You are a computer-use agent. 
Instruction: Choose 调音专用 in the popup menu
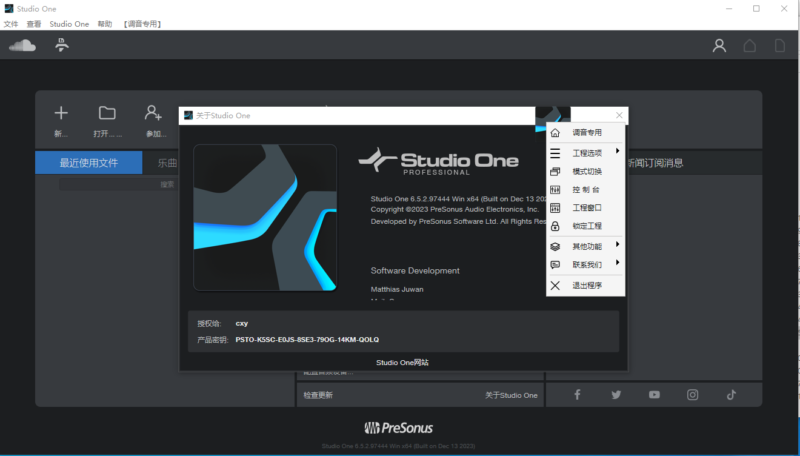click(x=586, y=133)
